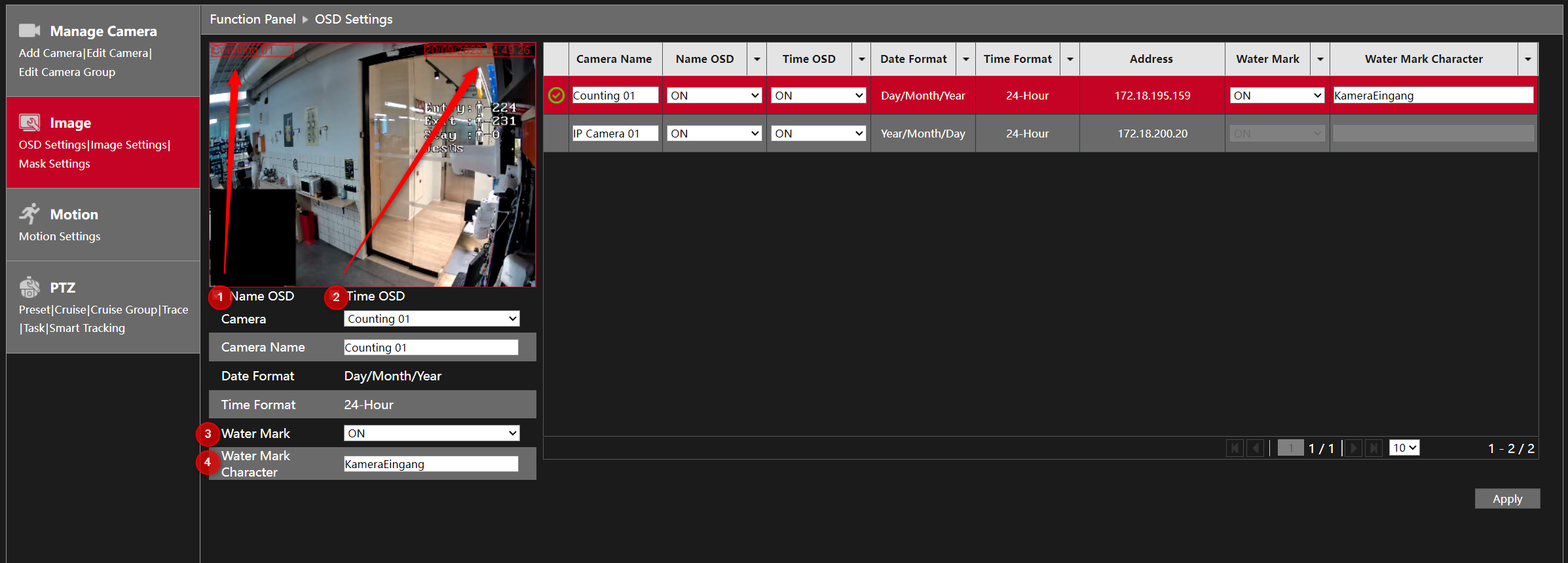Click the PTZ dome camera icon
Screen dimensions: 1568x563
(x=29, y=287)
